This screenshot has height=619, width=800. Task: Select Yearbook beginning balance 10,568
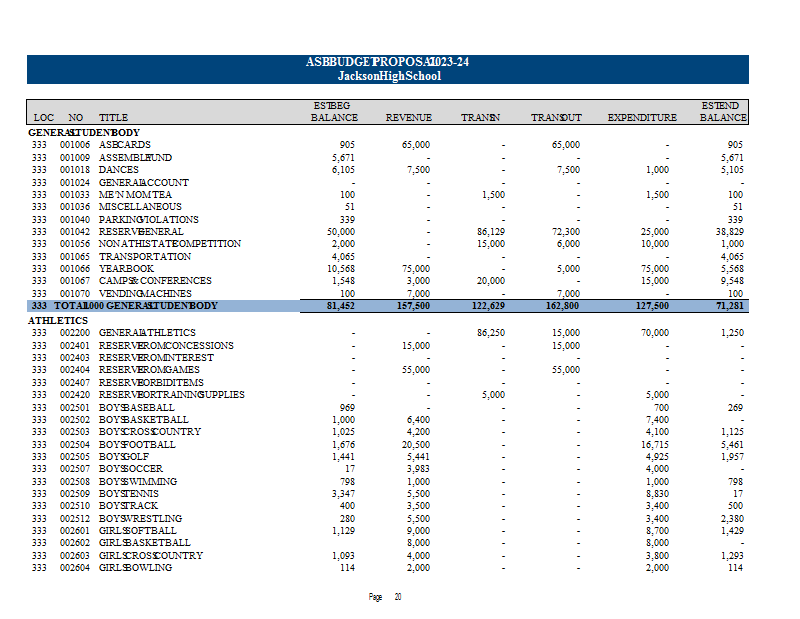coord(341,269)
